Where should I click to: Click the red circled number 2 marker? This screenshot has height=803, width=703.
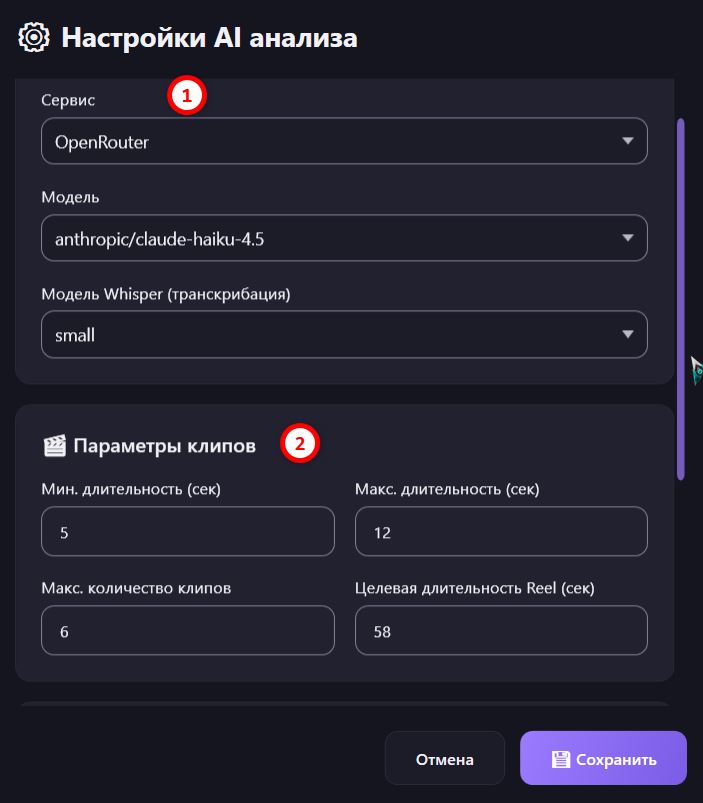click(x=300, y=443)
